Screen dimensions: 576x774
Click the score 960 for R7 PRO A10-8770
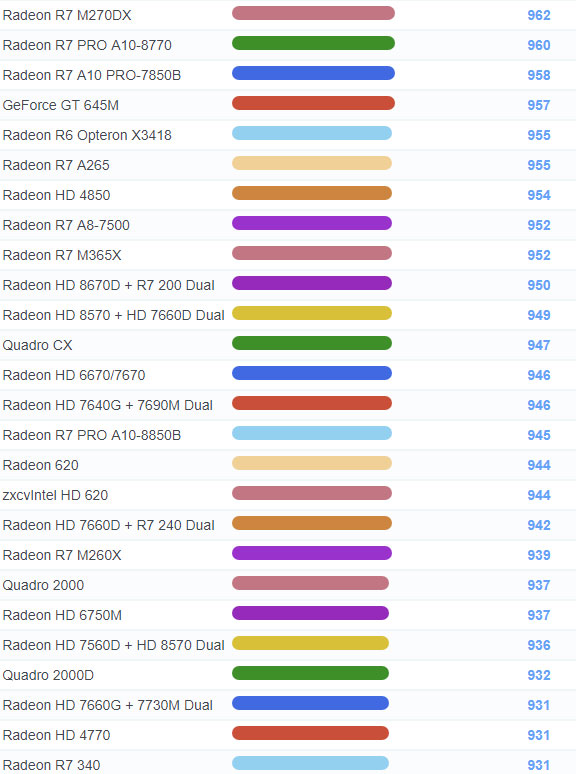click(538, 45)
